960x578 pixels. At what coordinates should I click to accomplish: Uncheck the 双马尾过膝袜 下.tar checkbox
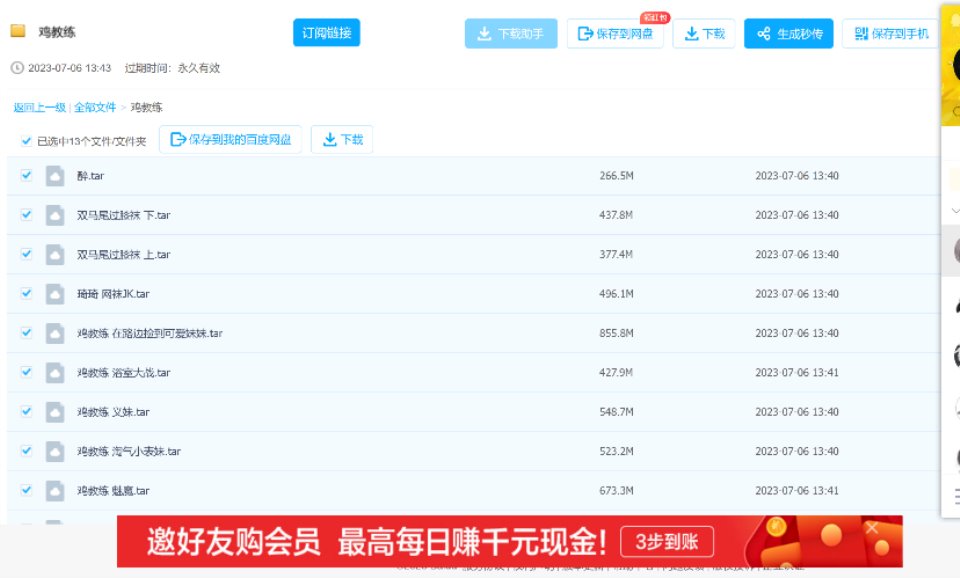[26, 214]
